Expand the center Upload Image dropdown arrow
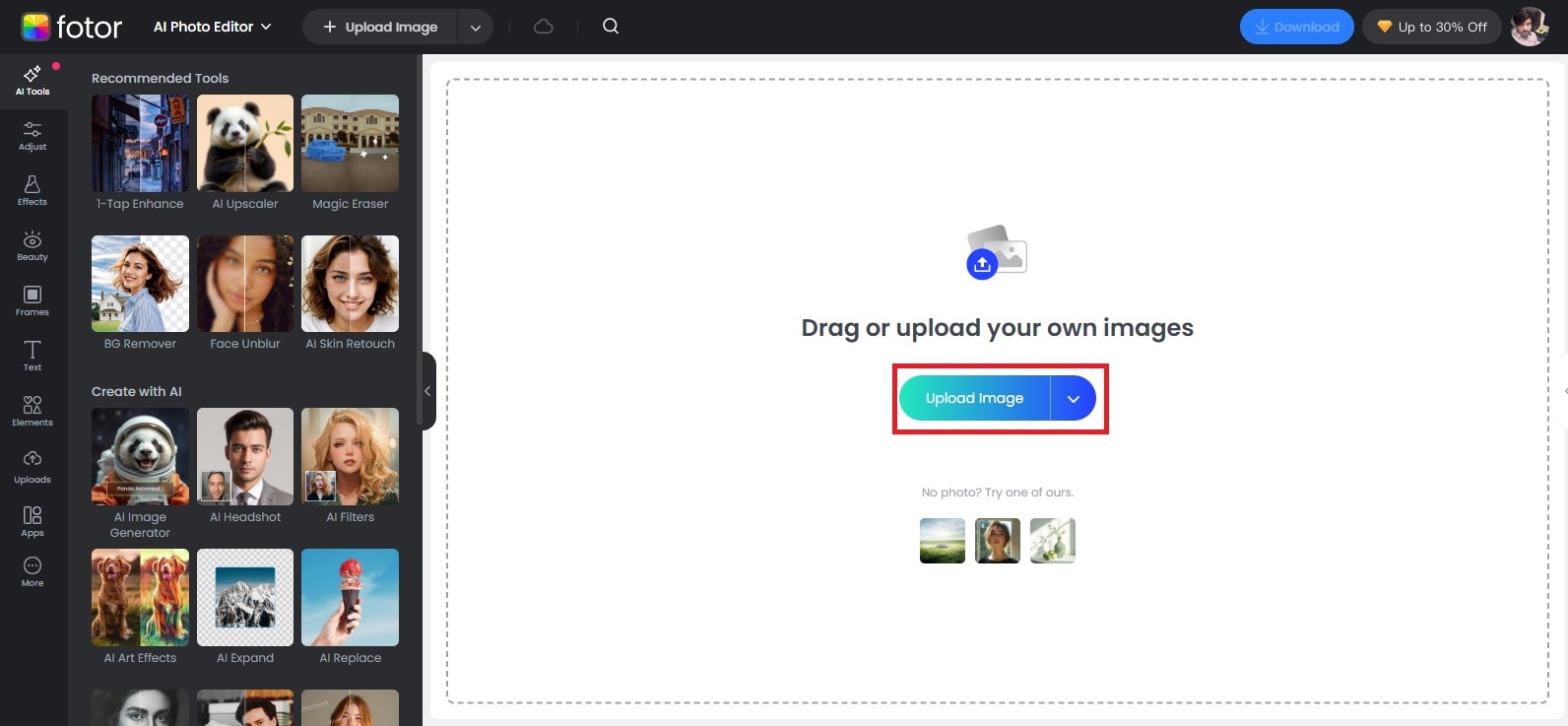Image resolution: width=1568 pixels, height=726 pixels. (x=1074, y=398)
